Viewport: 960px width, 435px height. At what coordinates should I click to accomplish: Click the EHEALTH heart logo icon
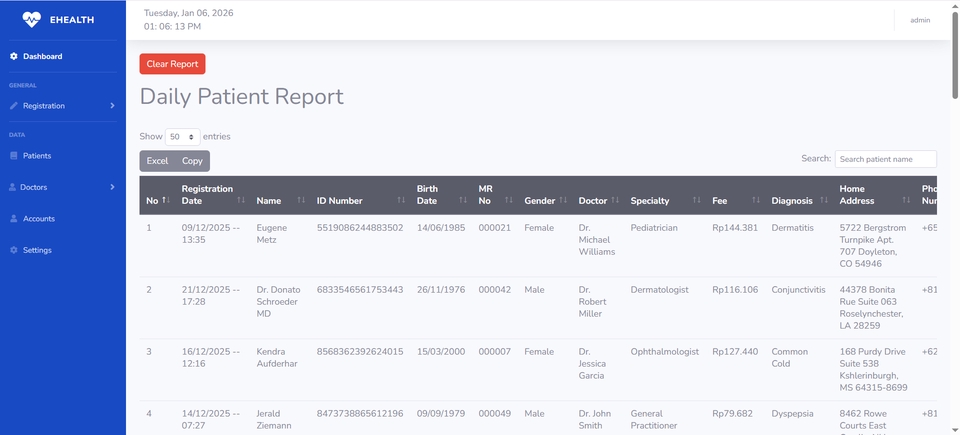click(32, 19)
